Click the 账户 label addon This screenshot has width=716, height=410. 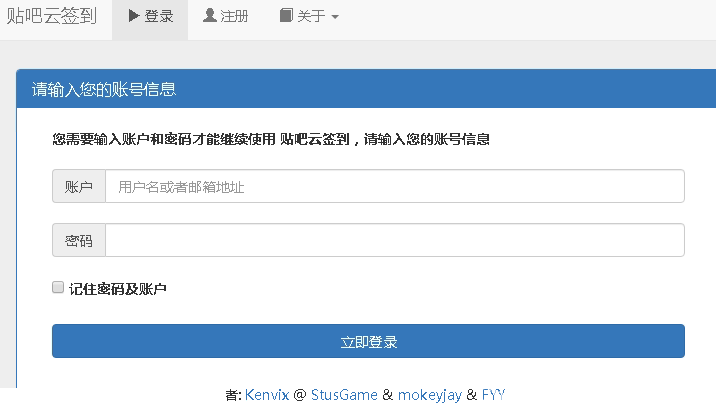pos(79,186)
